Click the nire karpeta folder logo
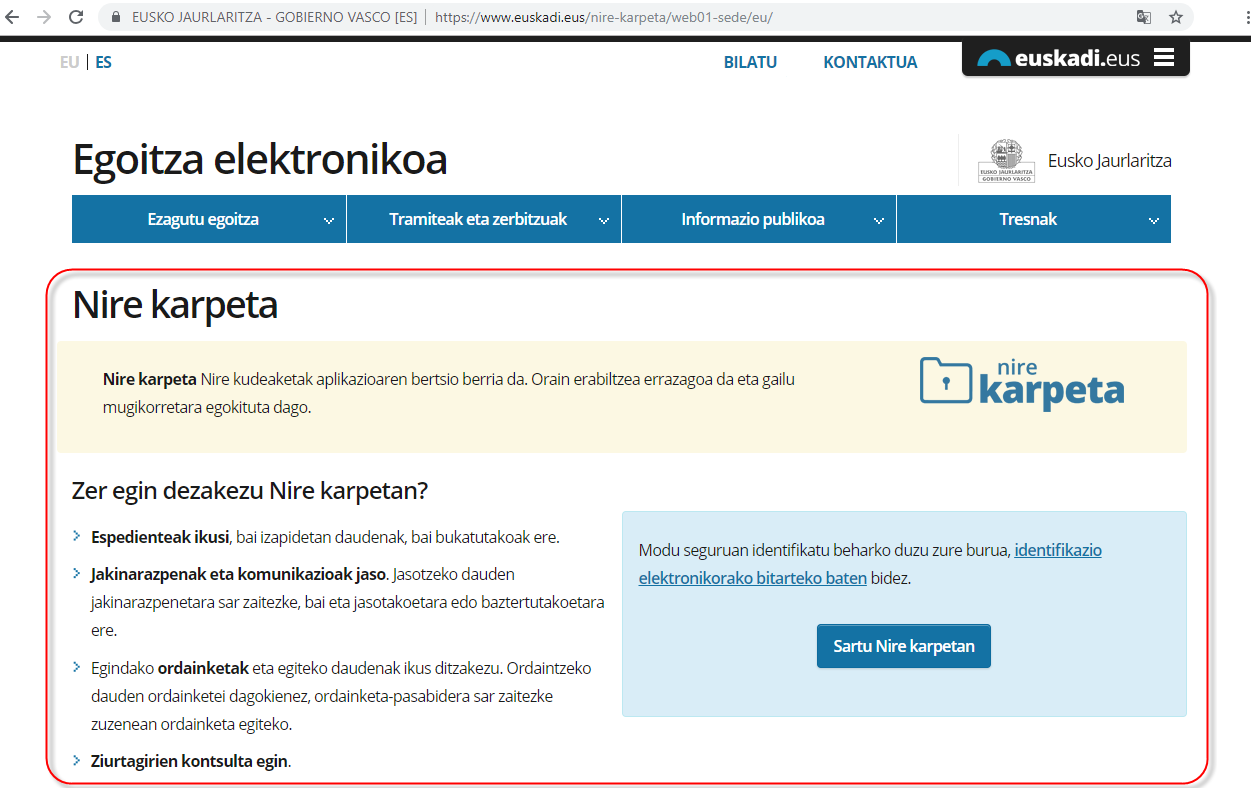This screenshot has height=788, width=1251. pos(1021,381)
